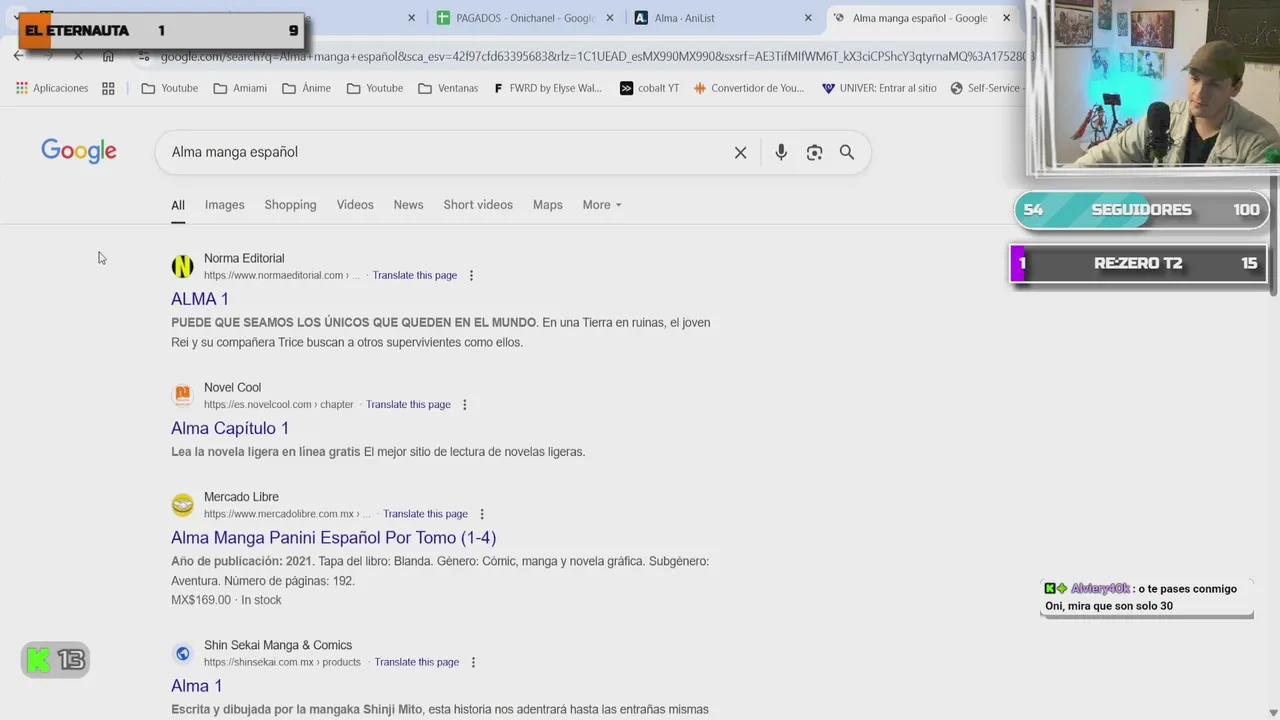The height and width of the screenshot is (720, 1280).
Task: Translate the Shin Sekai page
Action: tap(417, 662)
